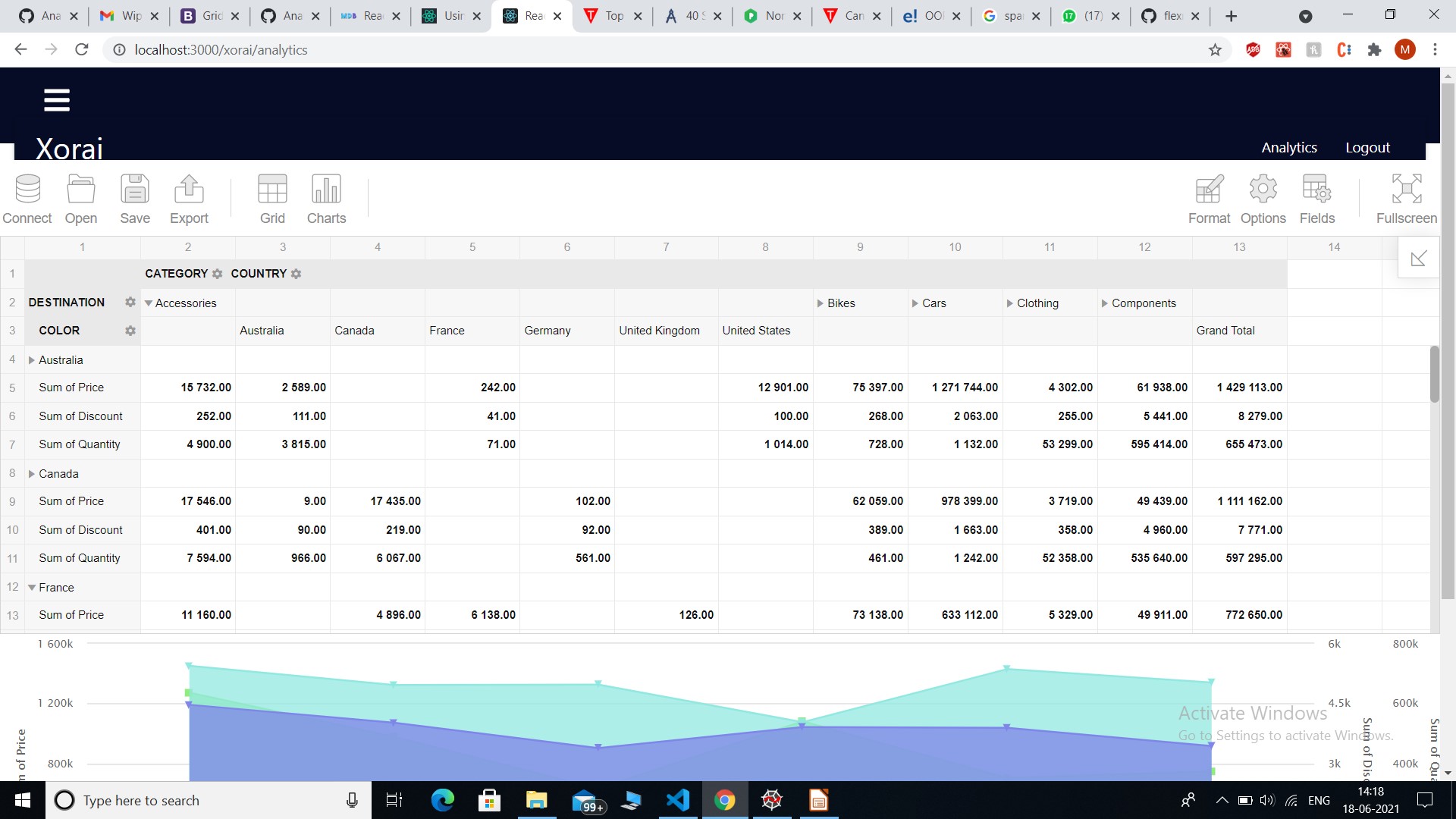Open a new data connection
Screen dimensions: 1456x819
click(x=27, y=199)
